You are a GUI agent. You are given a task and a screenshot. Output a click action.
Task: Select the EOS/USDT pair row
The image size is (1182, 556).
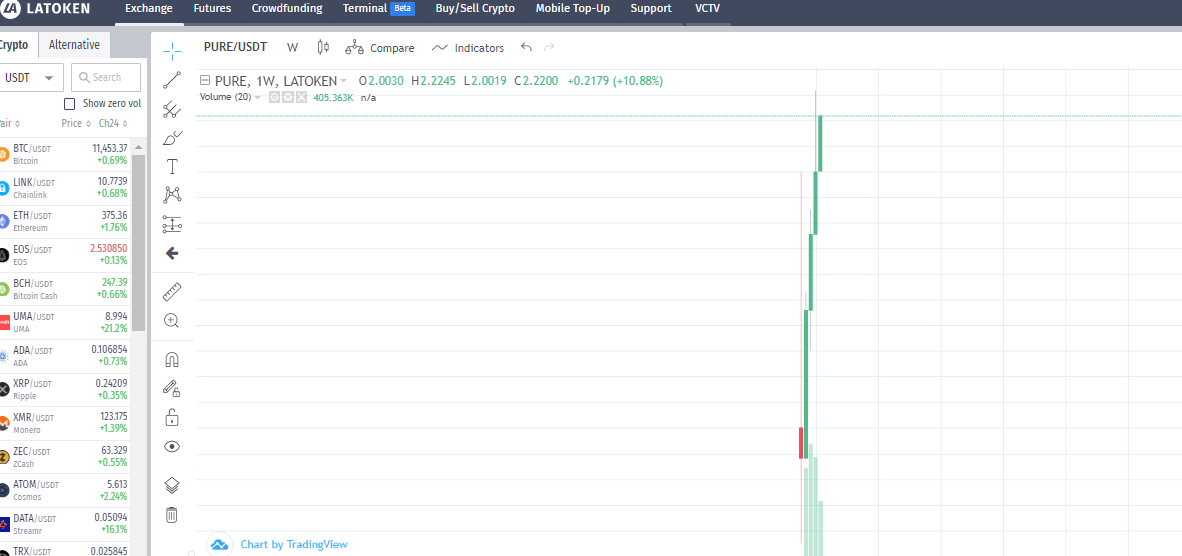pyautogui.click(x=65, y=255)
